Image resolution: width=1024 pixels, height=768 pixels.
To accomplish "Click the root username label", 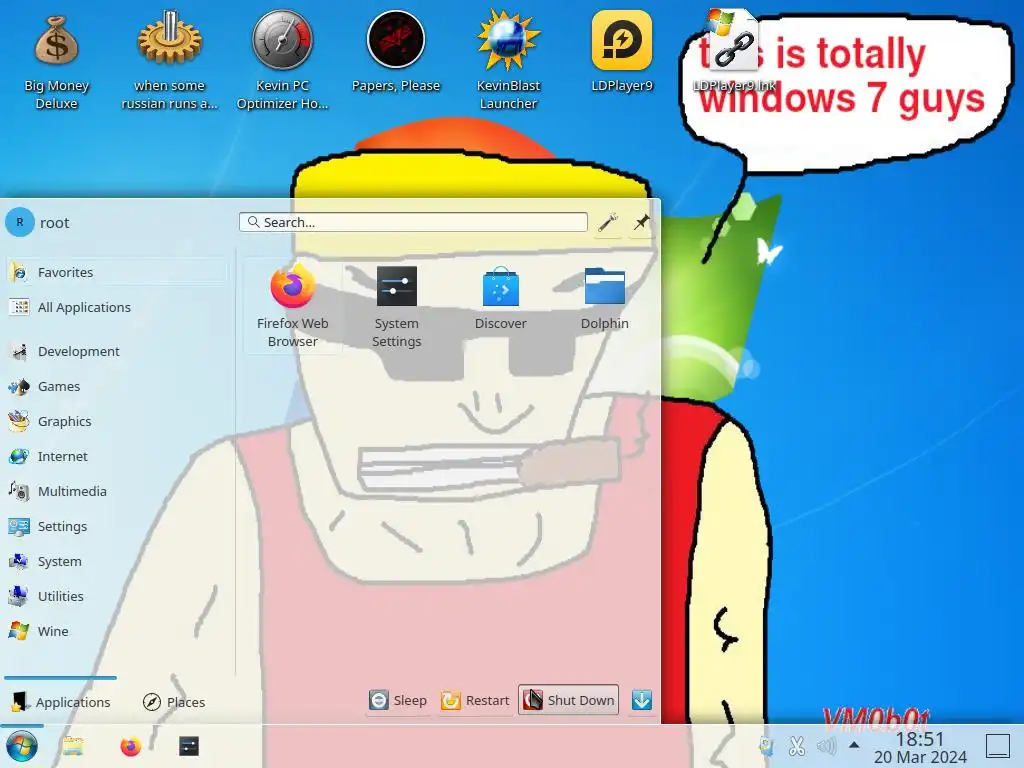I will tap(55, 223).
